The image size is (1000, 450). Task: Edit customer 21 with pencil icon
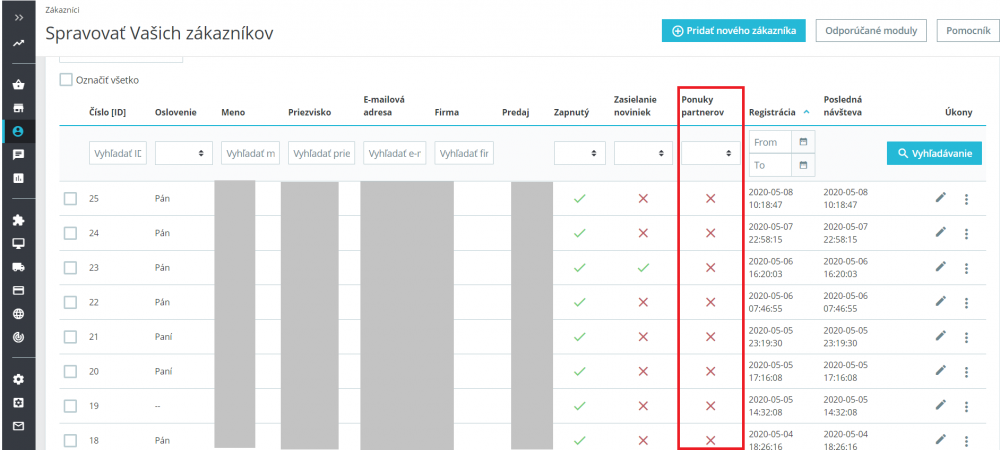(941, 336)
